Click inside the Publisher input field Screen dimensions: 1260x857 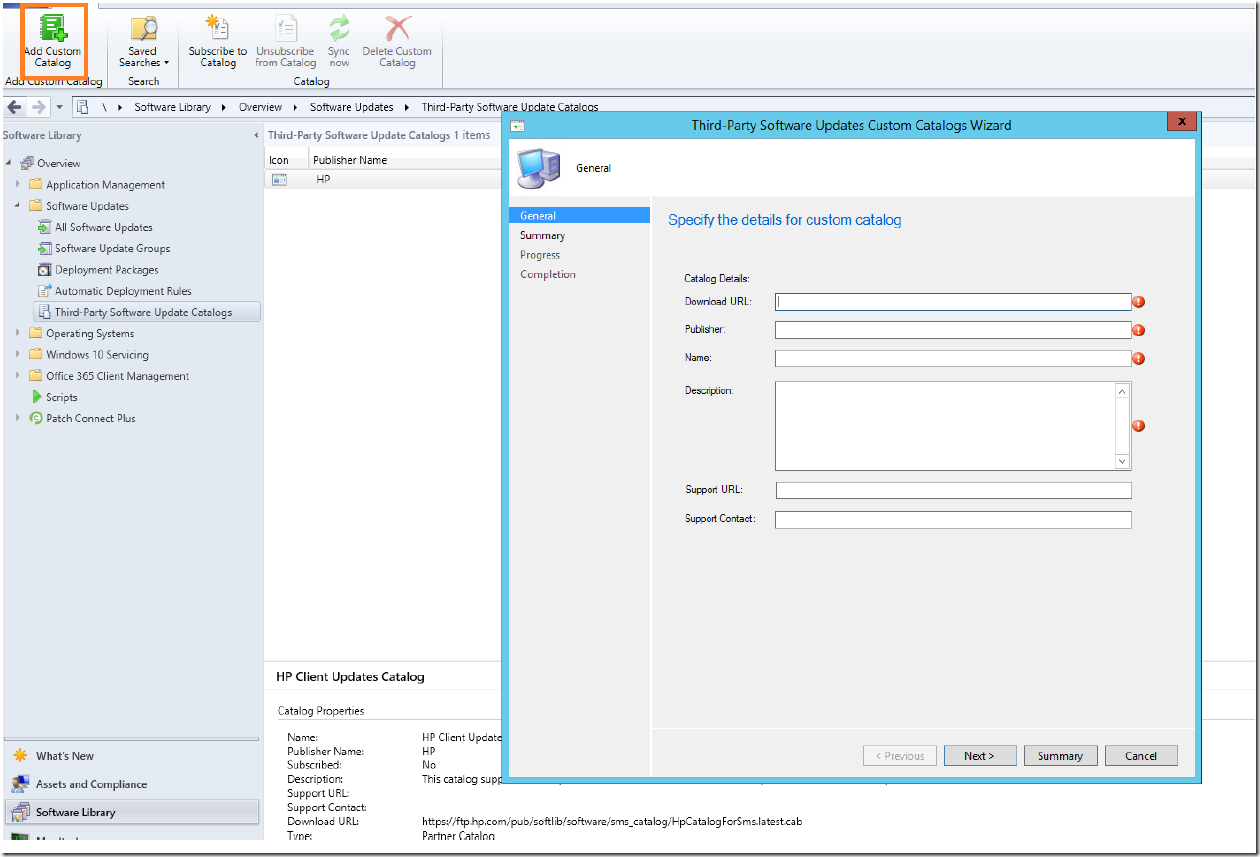(951, 329)
